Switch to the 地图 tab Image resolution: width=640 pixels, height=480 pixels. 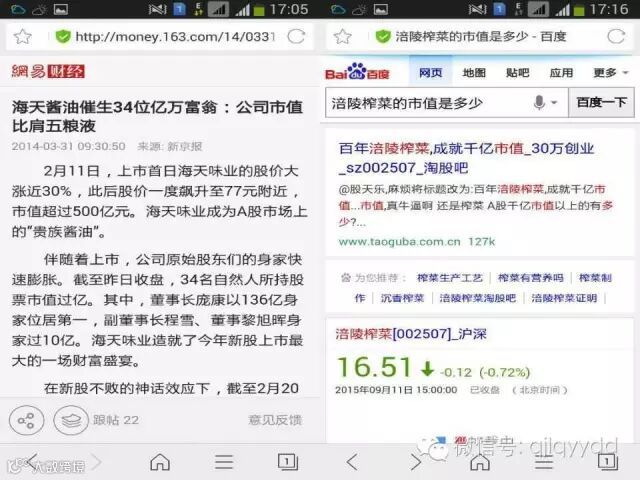[x=474, y=73]
